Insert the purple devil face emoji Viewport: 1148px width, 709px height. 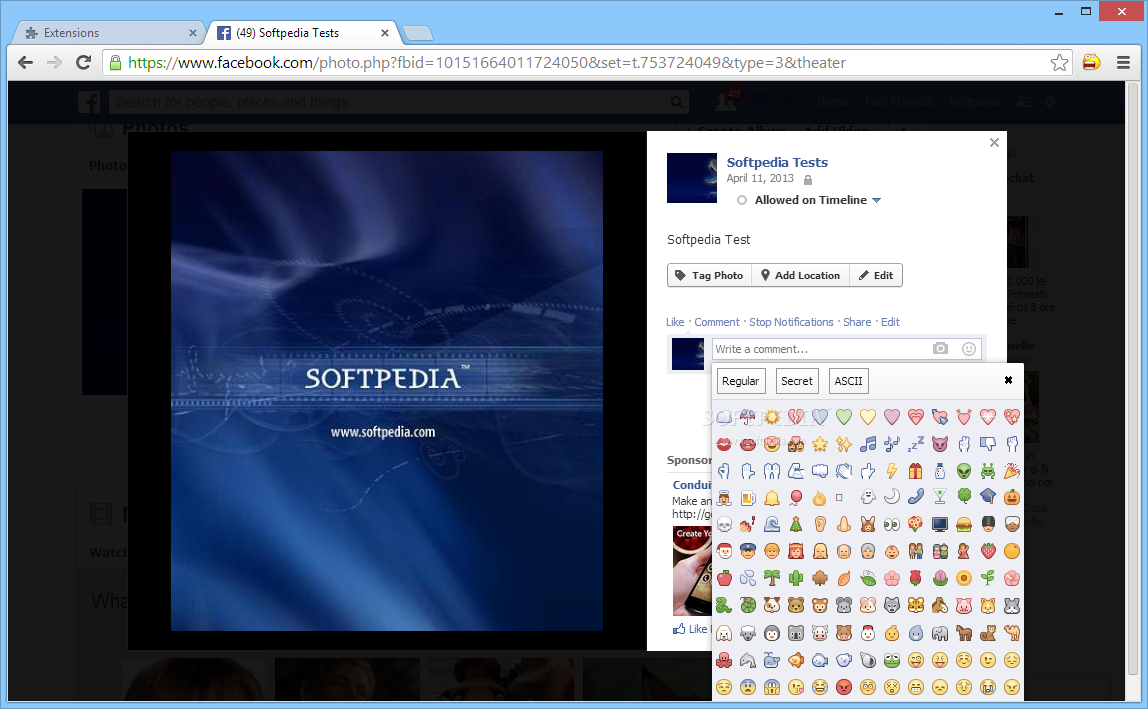pos(940,444)
